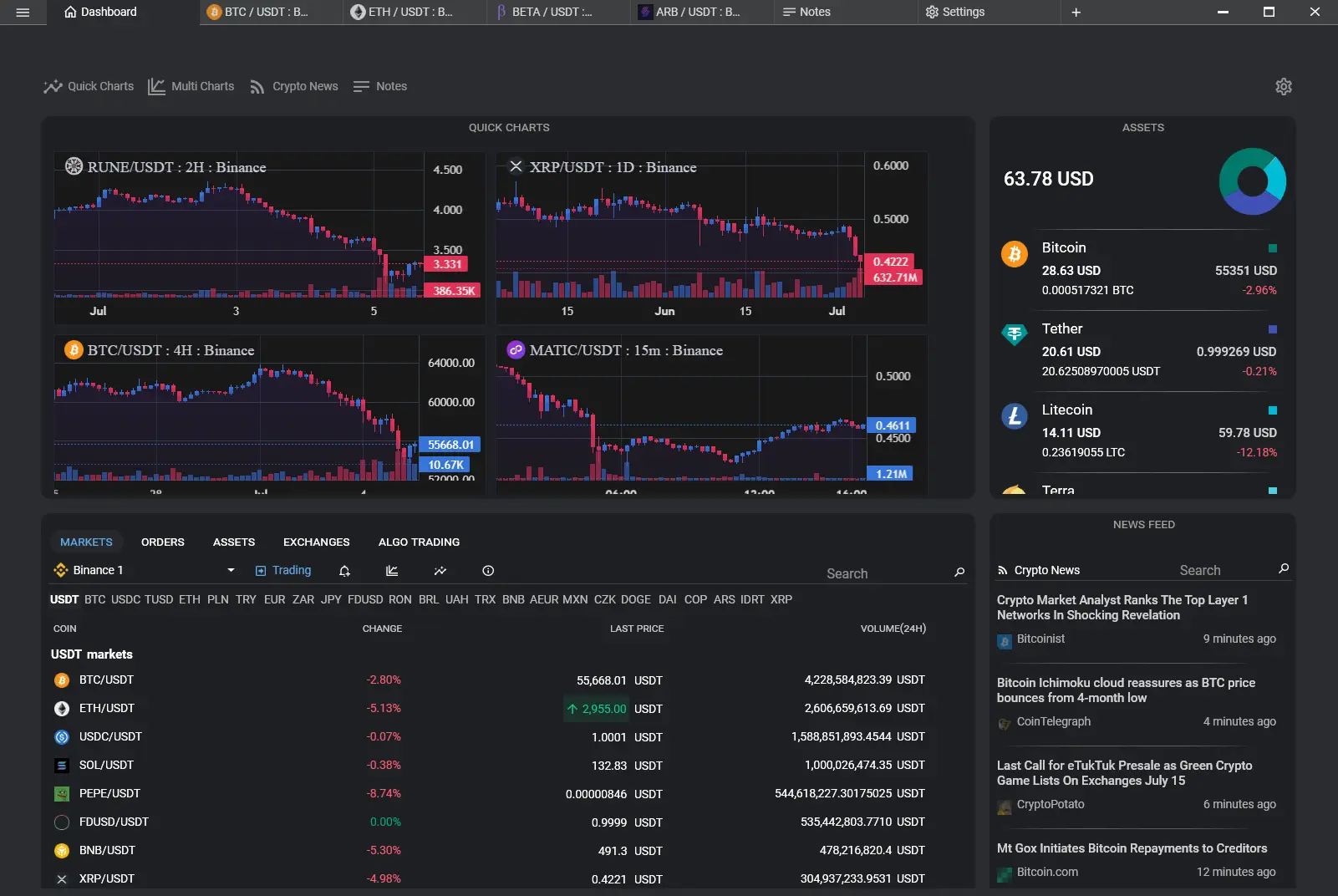The width and height of the screenshot is (1338, 896).
Task: Open the Mt Gox Bitcoin Repayments article
Action: (x=1132, y=848)
